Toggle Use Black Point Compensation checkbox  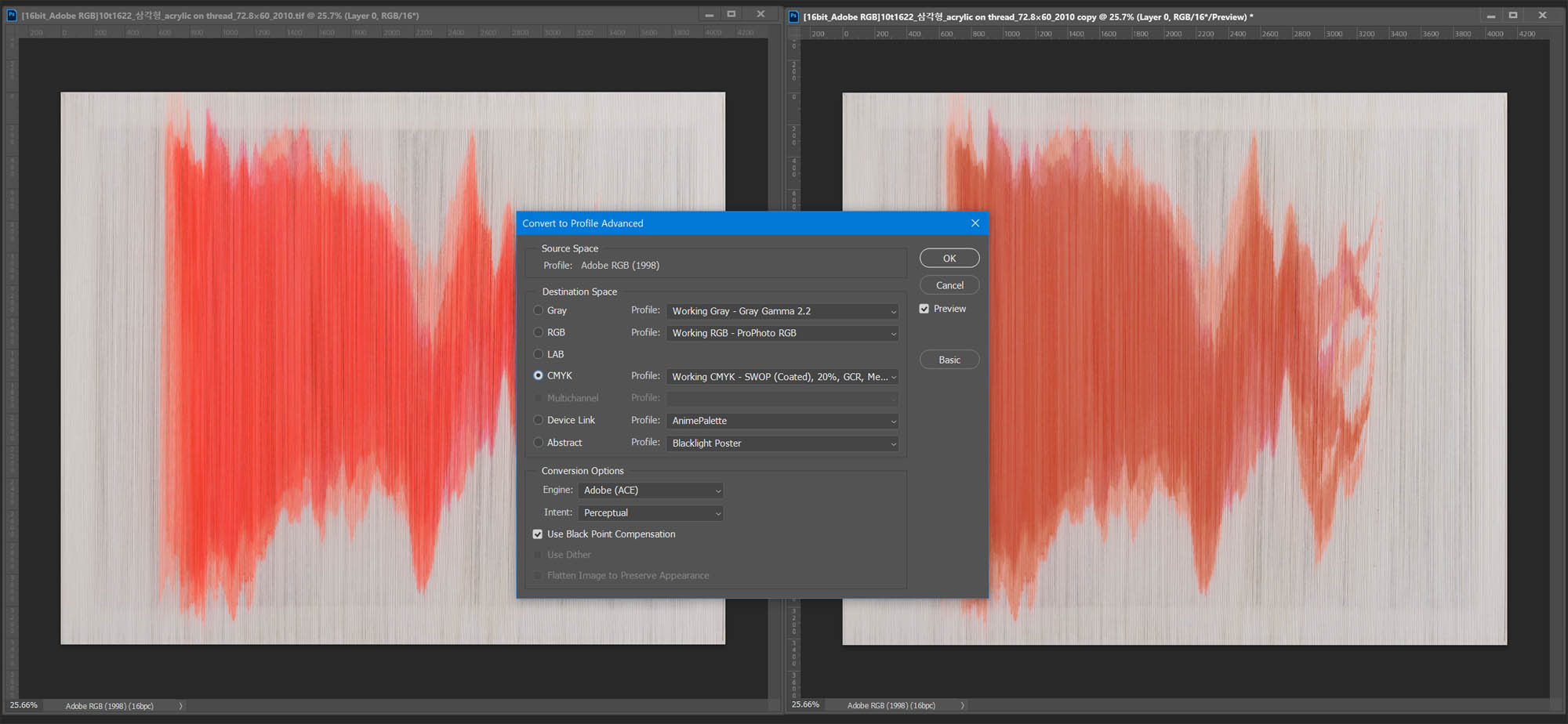coord(538,534)
